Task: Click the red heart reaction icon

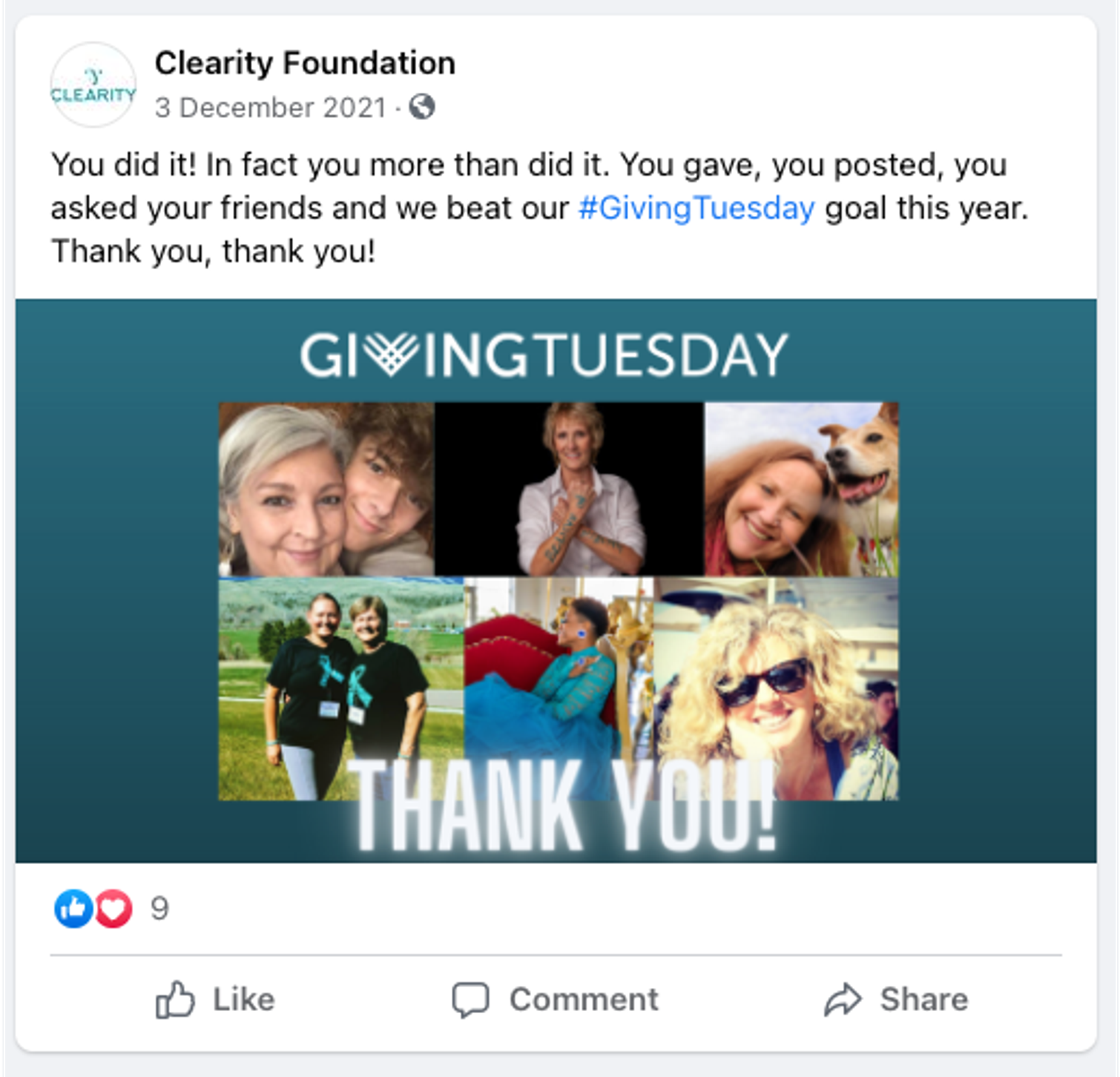Action: 113,908
